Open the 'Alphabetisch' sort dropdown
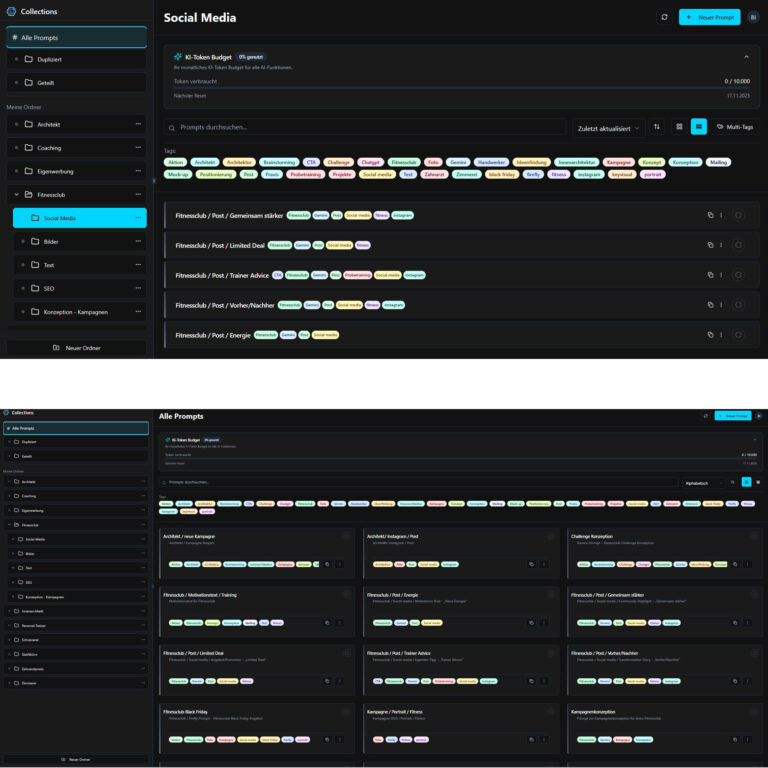 704,482
